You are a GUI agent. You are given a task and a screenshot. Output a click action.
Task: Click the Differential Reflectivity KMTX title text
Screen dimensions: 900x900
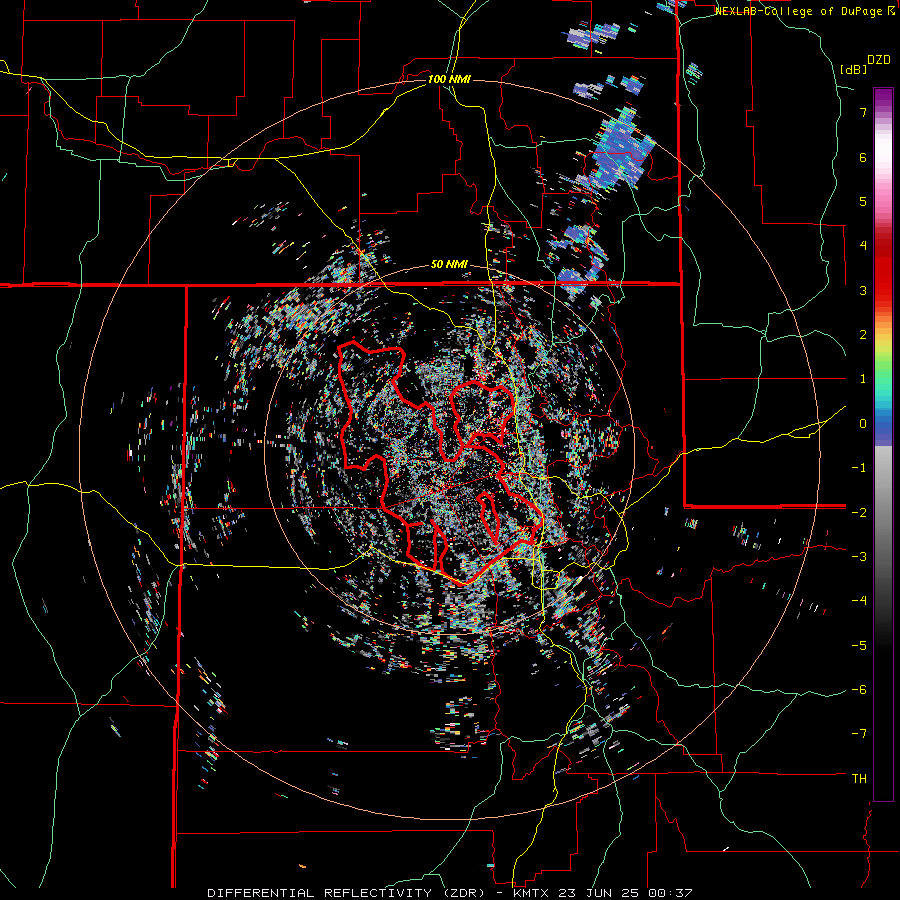pyautogui.click(x=449, y=893)
